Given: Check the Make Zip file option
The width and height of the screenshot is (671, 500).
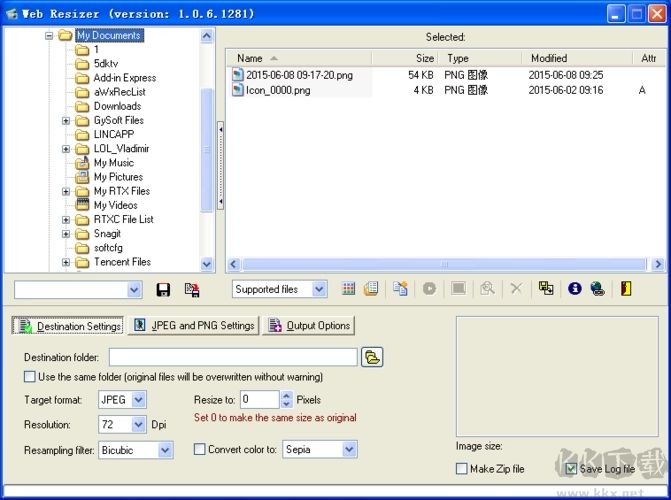Looking at the screenshot, I should pos(461,469).
